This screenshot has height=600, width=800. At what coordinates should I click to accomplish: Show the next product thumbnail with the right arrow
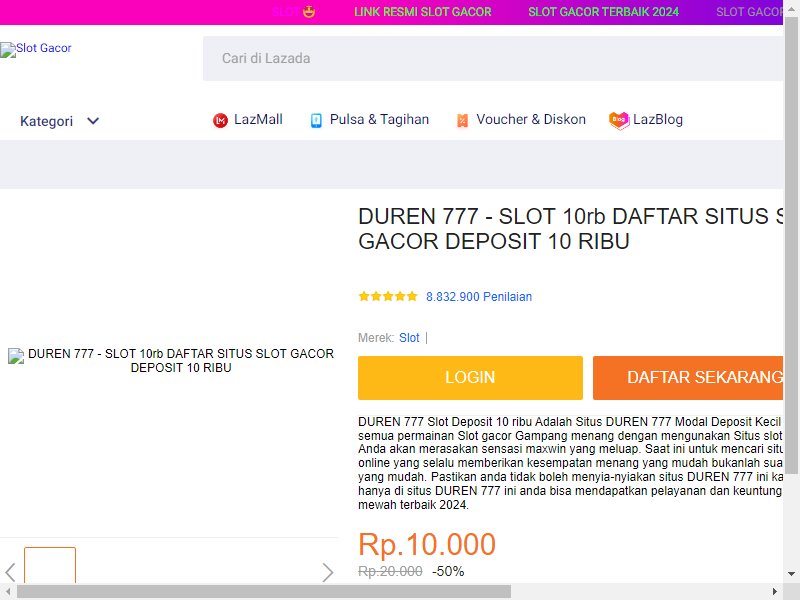[328, 572]
